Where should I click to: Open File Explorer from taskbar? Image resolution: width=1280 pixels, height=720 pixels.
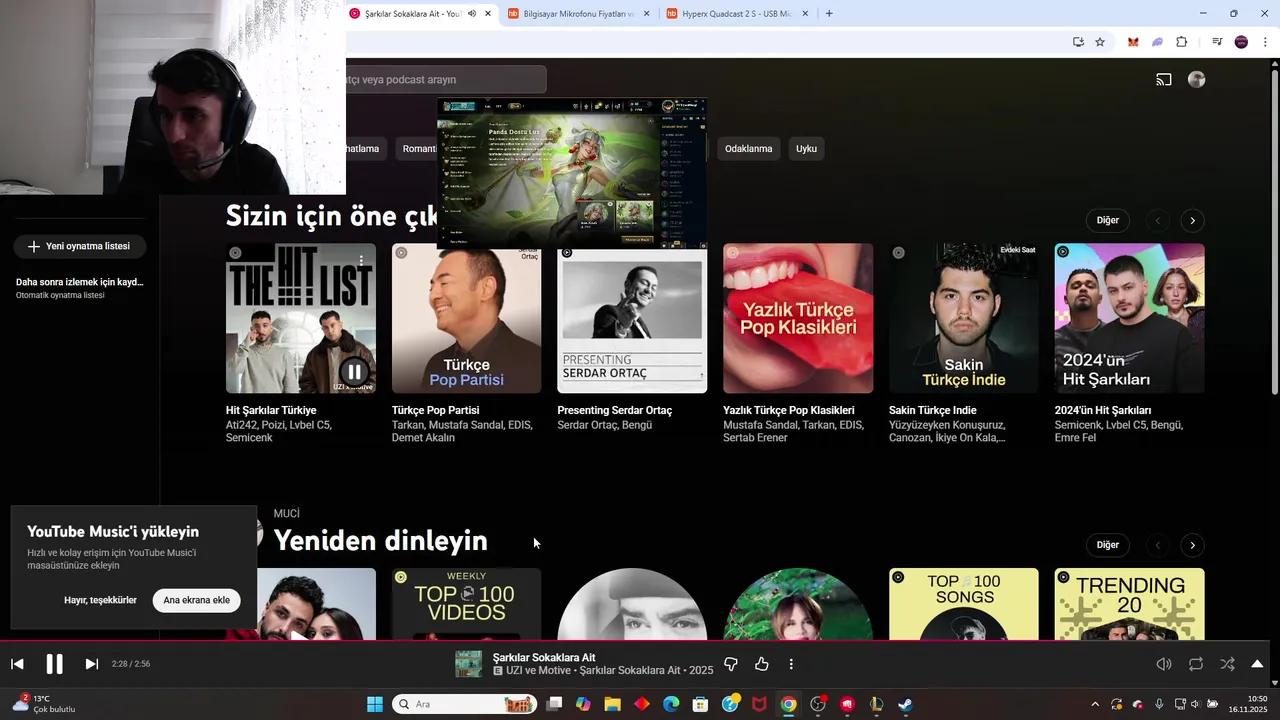tap(613, 704)
